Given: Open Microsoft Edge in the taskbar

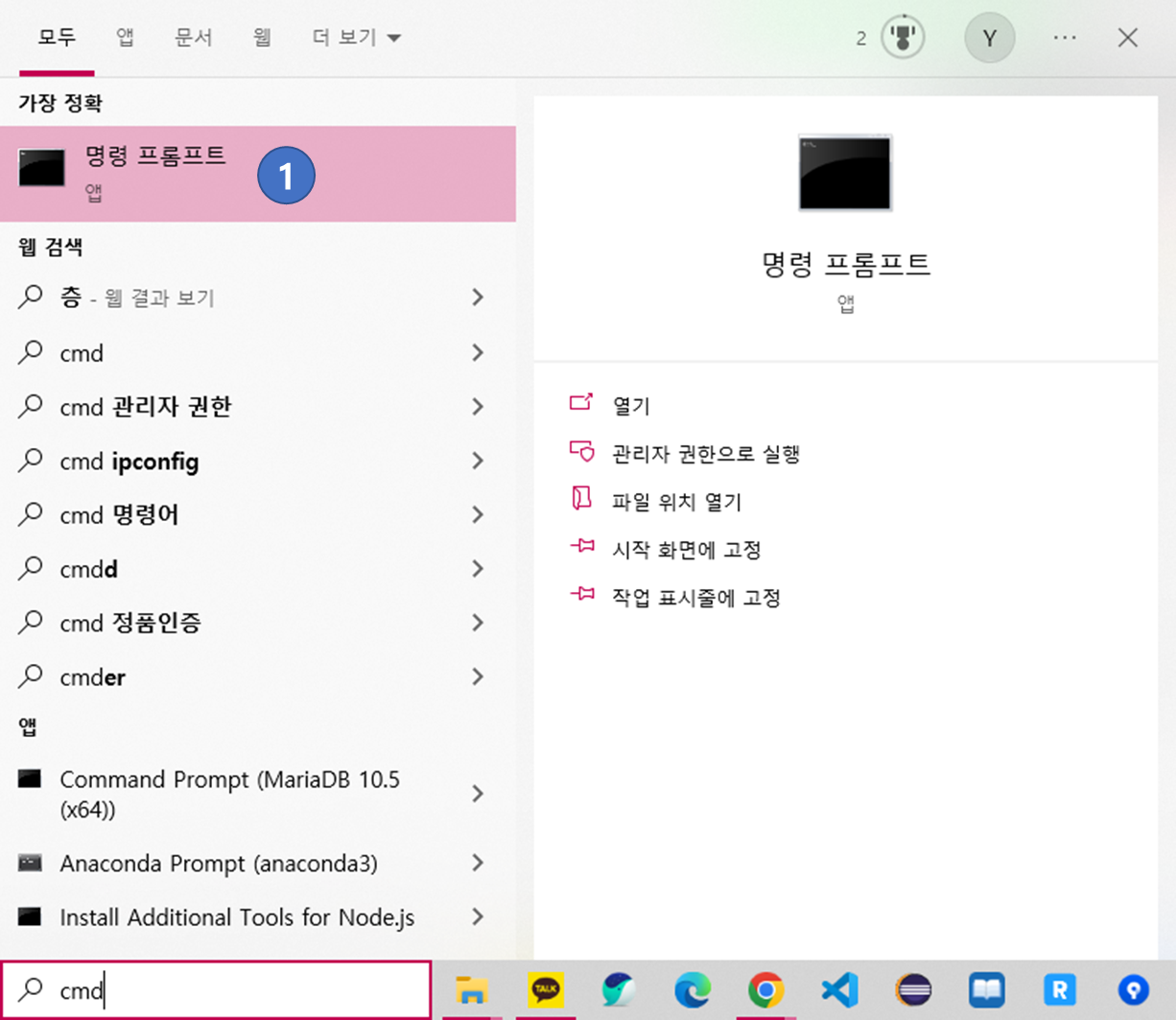Looking at the screenshot, I should coord(692,989).
